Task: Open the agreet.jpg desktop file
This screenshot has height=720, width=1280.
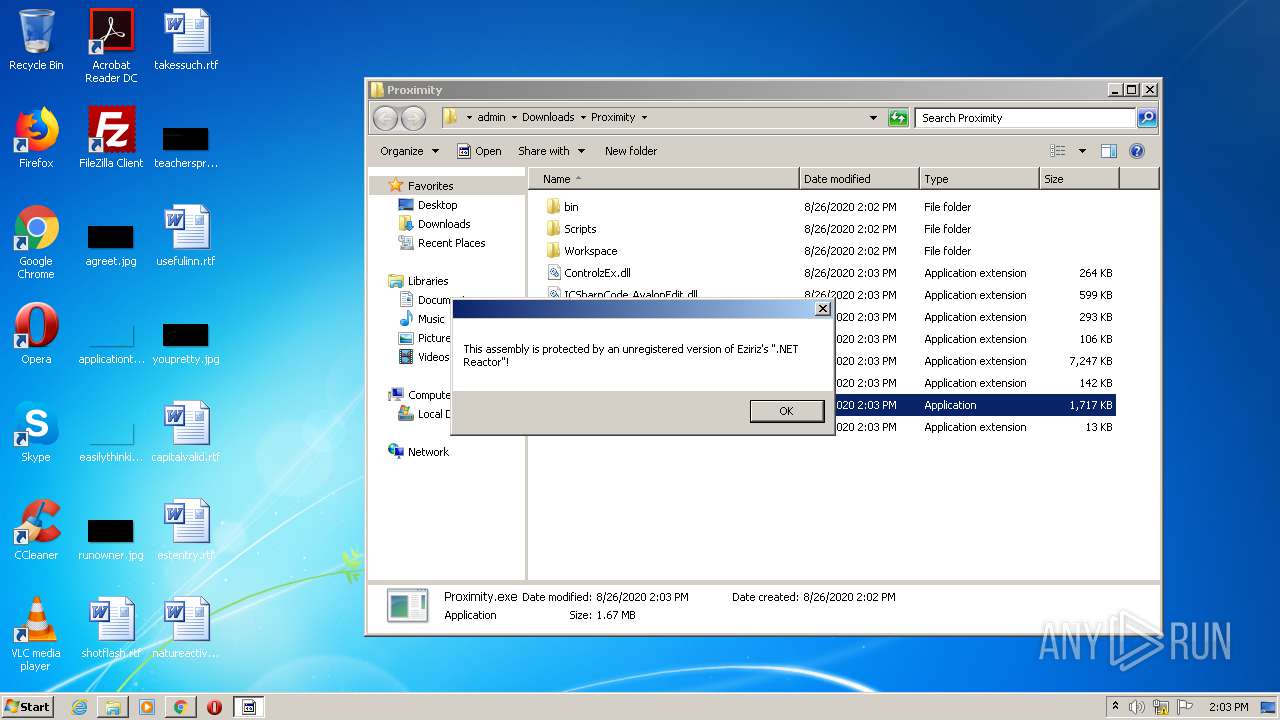Action: pos(111,245)
